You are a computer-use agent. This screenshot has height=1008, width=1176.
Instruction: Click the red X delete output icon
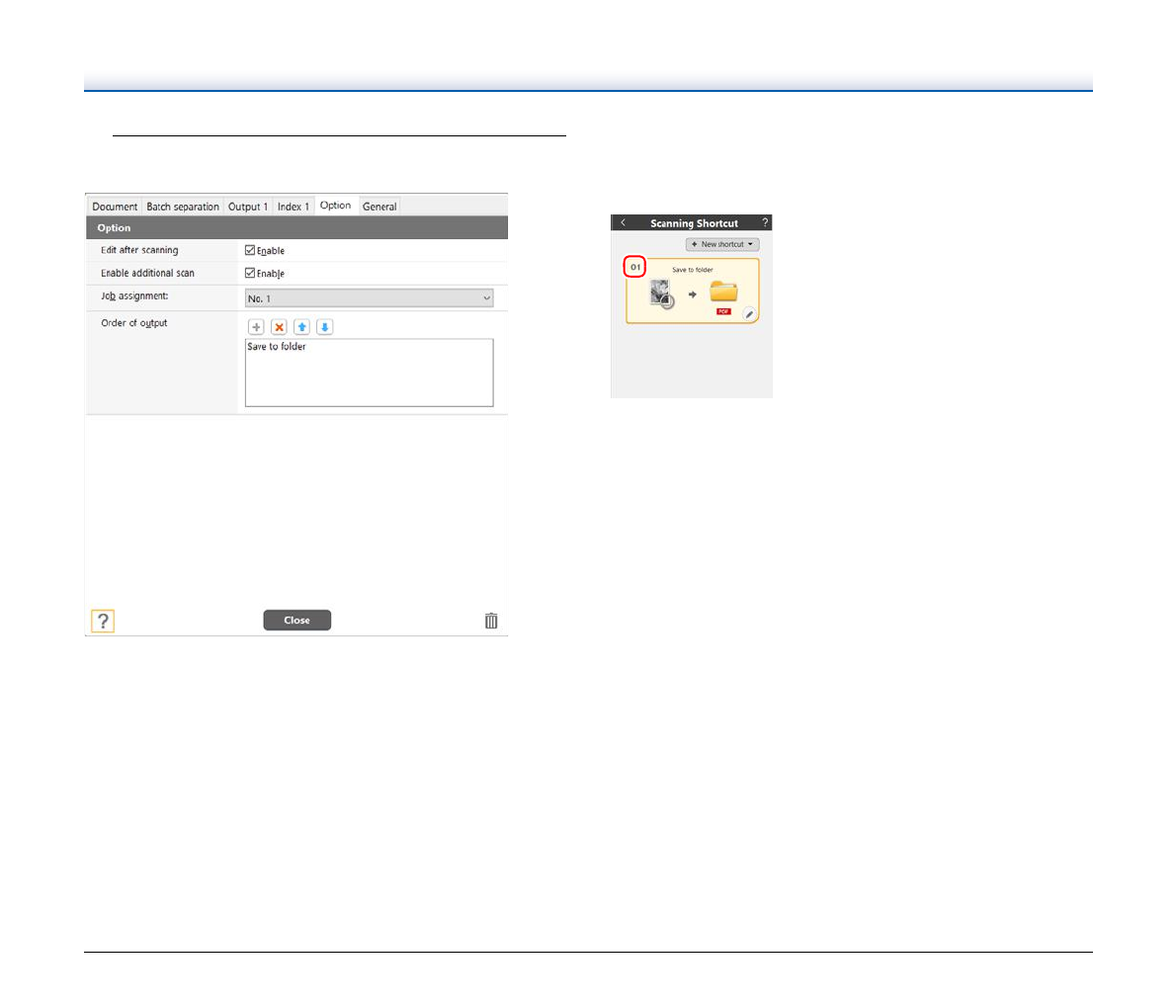click(279, 327)
